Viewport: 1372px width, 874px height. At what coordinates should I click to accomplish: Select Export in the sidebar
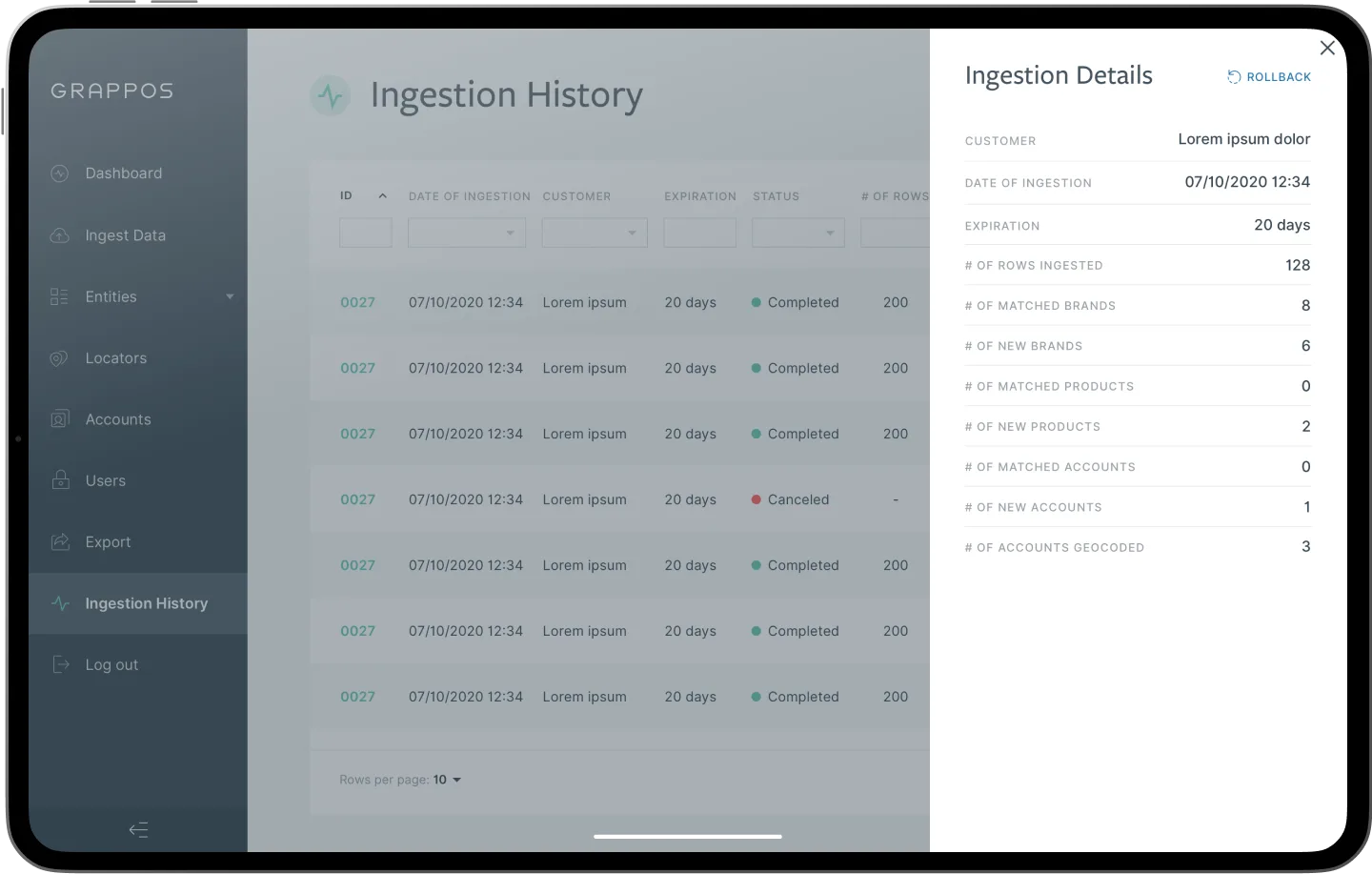click(x=108, y=542)
